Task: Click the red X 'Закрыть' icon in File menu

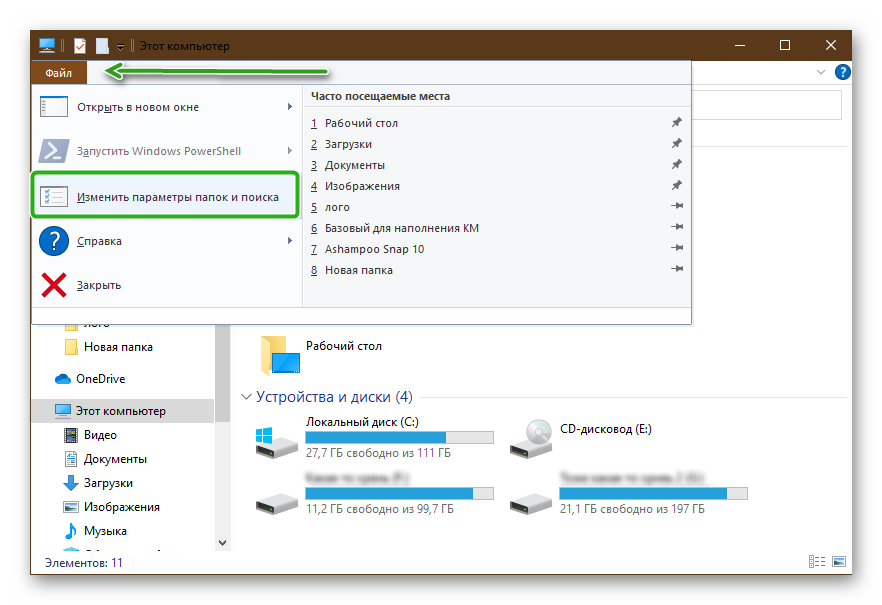Action: coord(53,285)
